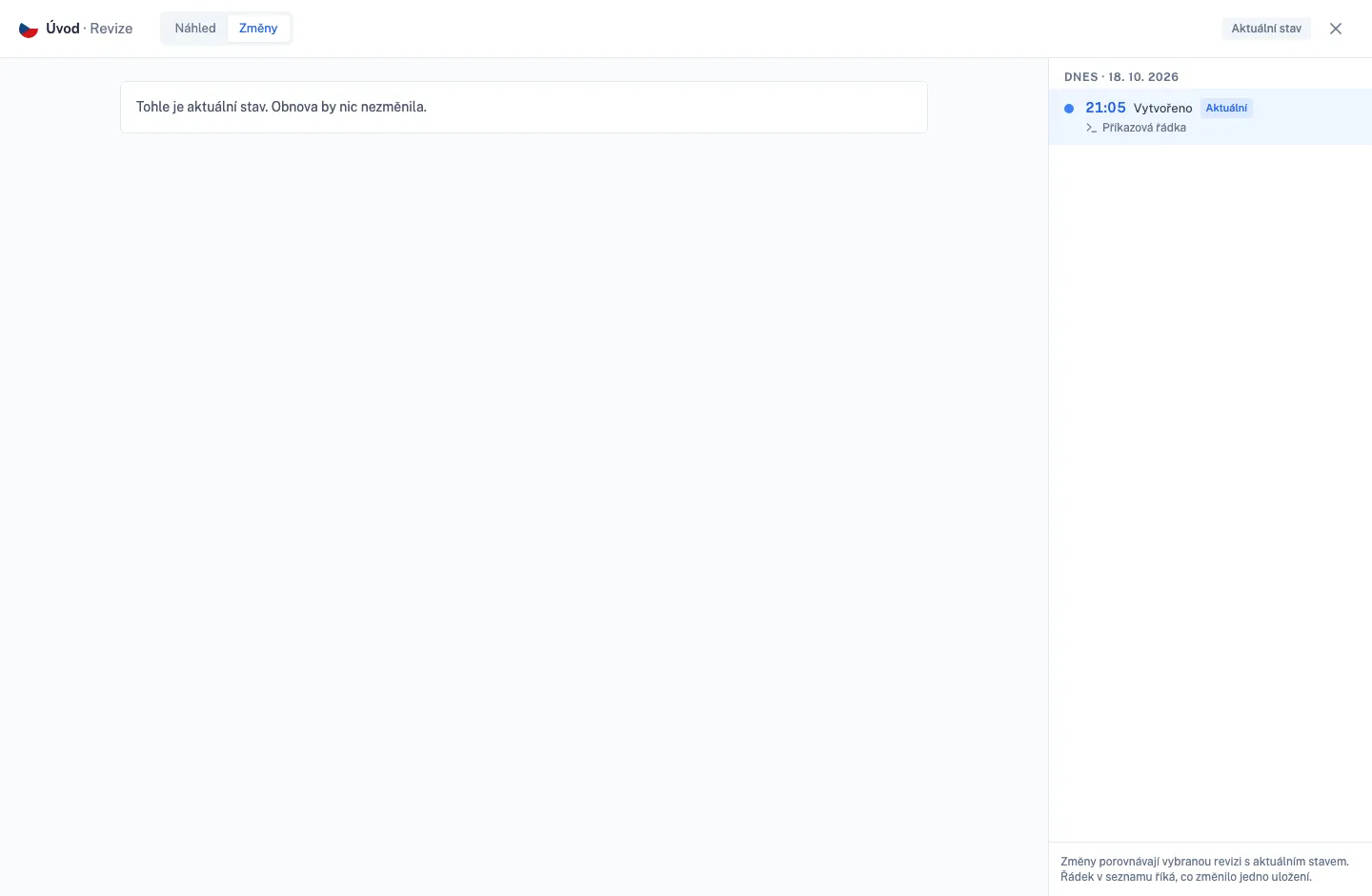Select the Změny tab
Image resolution: width=1372 pixels, height=896 pixels.
tap(258, 29)
